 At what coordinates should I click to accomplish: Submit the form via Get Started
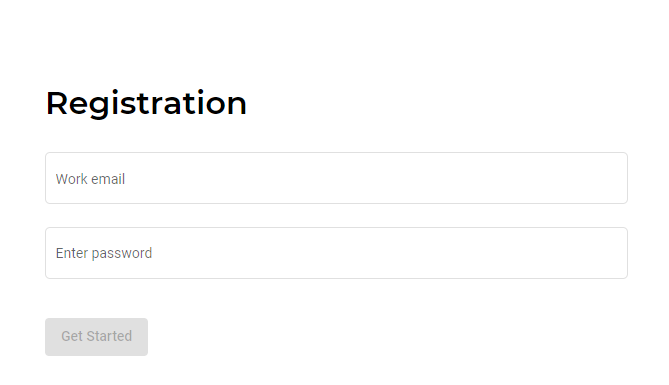coord(96,337)
